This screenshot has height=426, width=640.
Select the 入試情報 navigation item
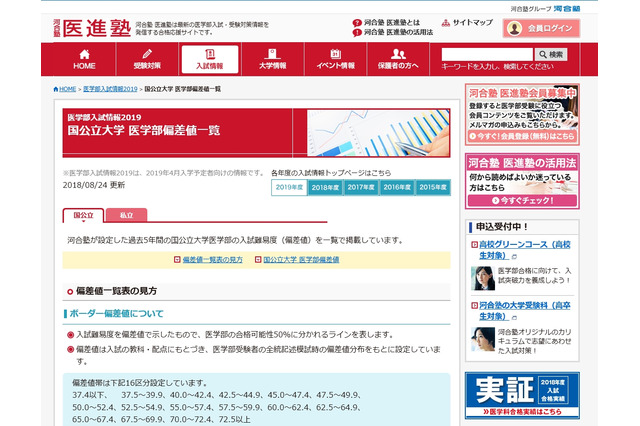210,60
